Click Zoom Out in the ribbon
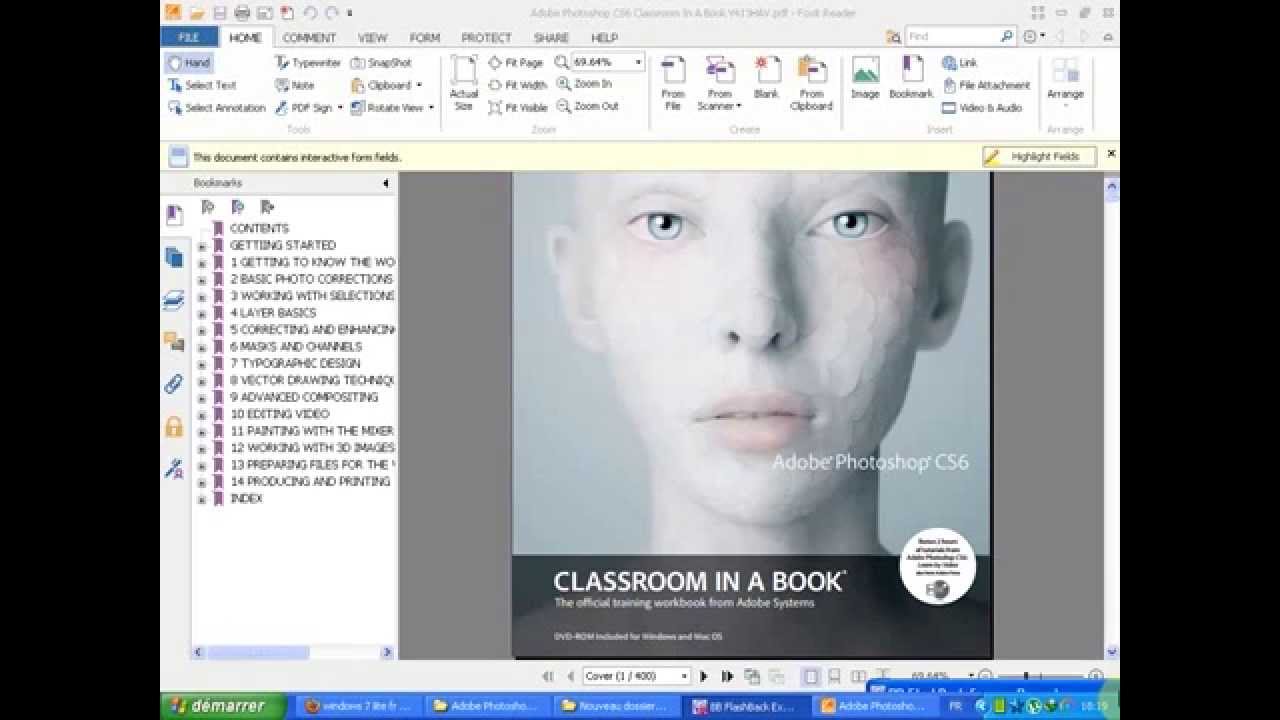1280x720 pixels. tap(587, 106)
